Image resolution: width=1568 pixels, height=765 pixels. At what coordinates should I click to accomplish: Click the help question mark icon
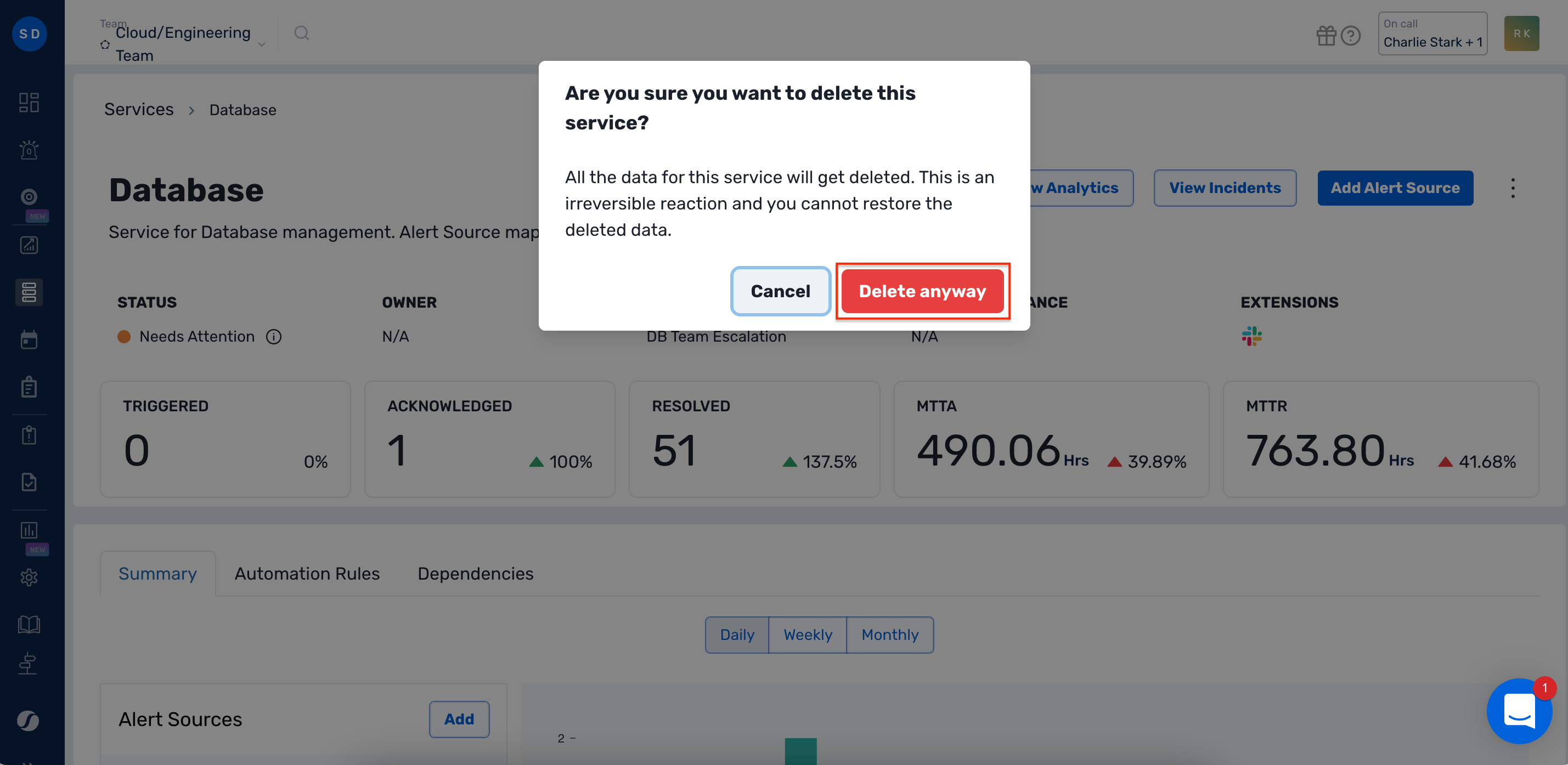(1350, 36)
